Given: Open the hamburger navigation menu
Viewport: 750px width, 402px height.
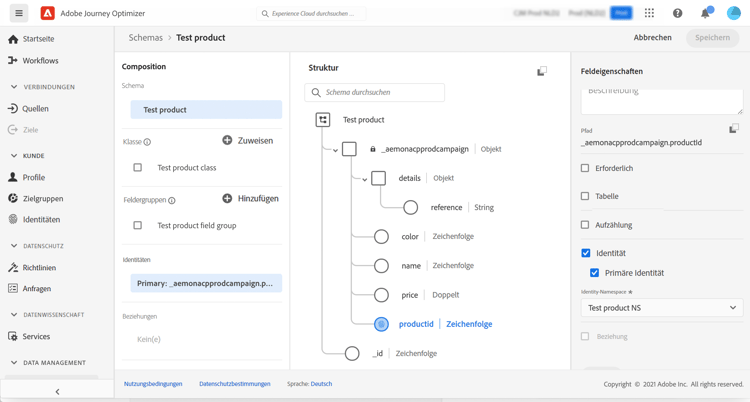Looking at the screenshot, I should pyautogui.click(x=19, y=13).
